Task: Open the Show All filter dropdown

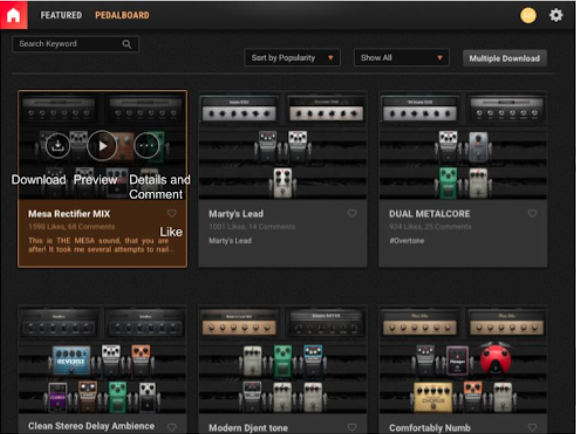Action: 402,58
